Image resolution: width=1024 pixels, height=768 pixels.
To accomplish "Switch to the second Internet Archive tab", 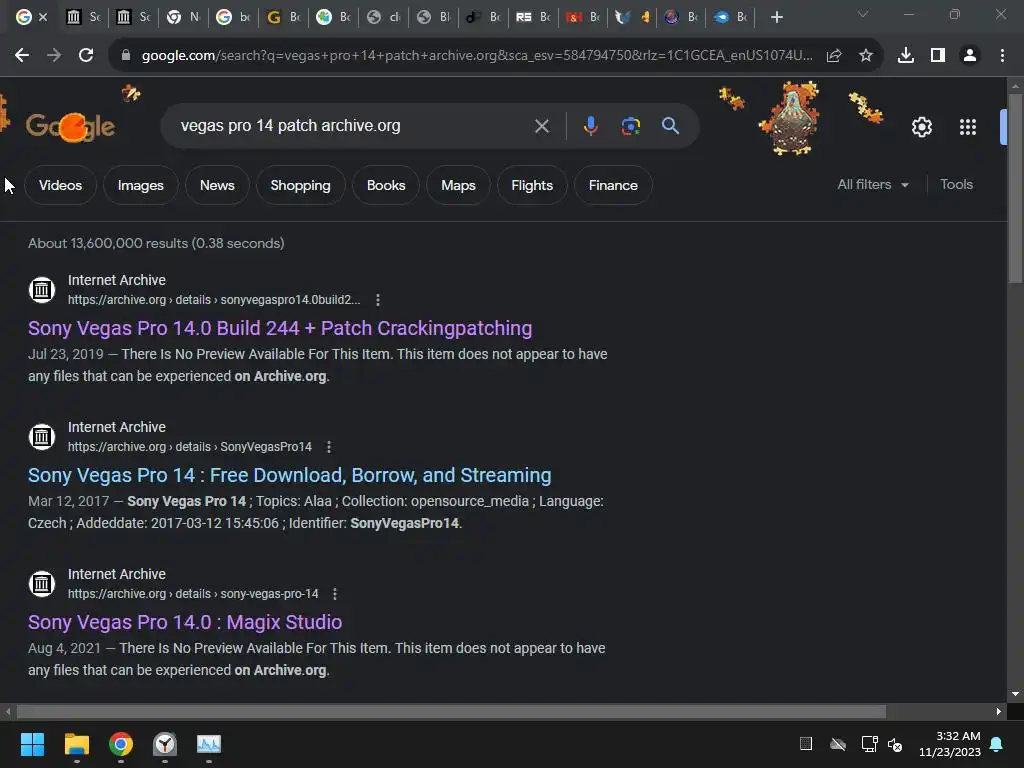I will pos(132,18).
